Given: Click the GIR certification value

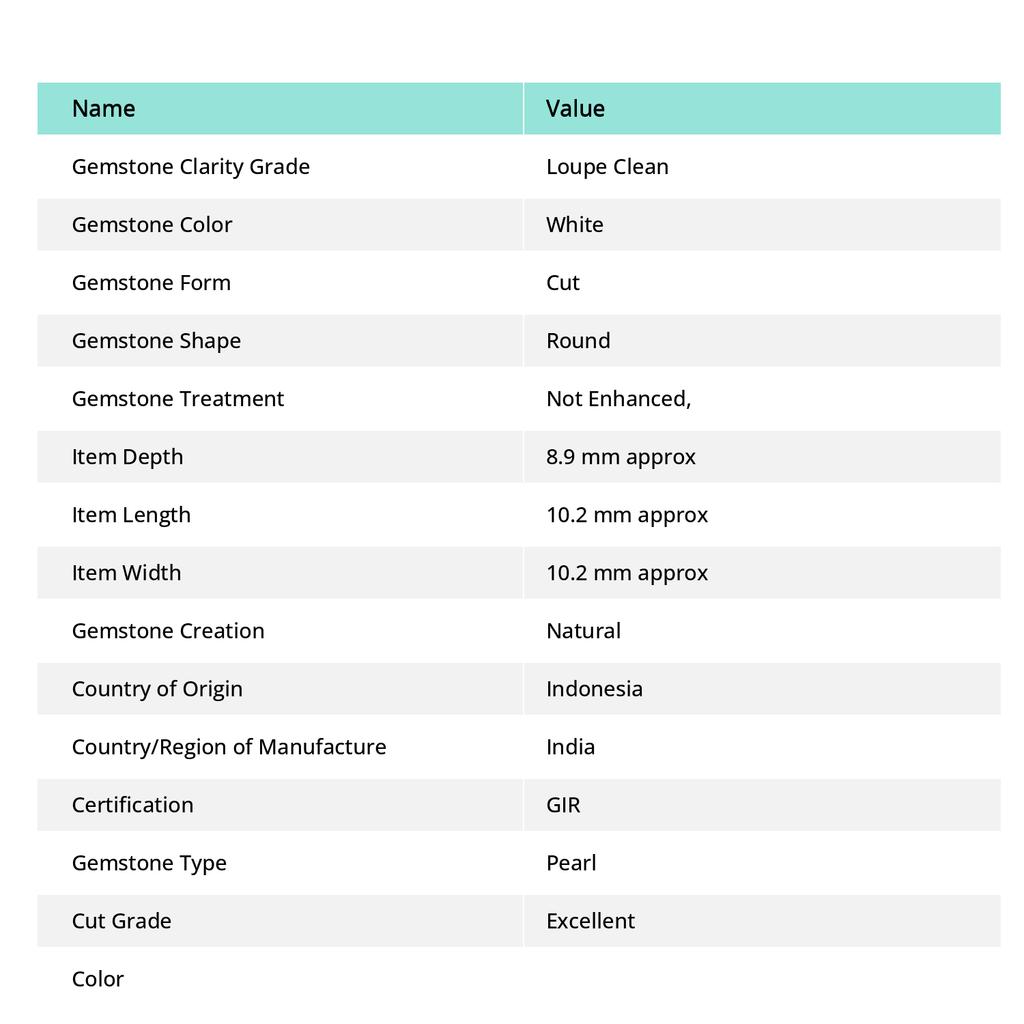Looking at the screenshot, I should coord(563,804).
